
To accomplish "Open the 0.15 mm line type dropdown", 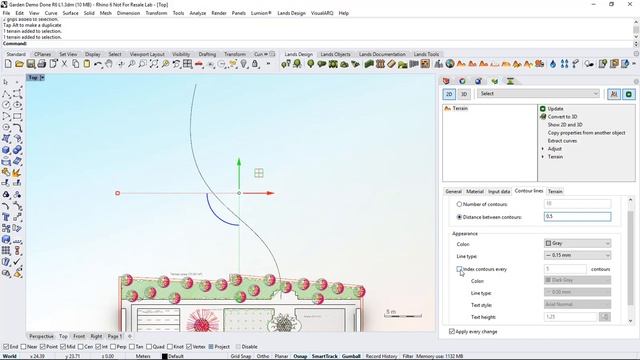I will tap(578, 256).
